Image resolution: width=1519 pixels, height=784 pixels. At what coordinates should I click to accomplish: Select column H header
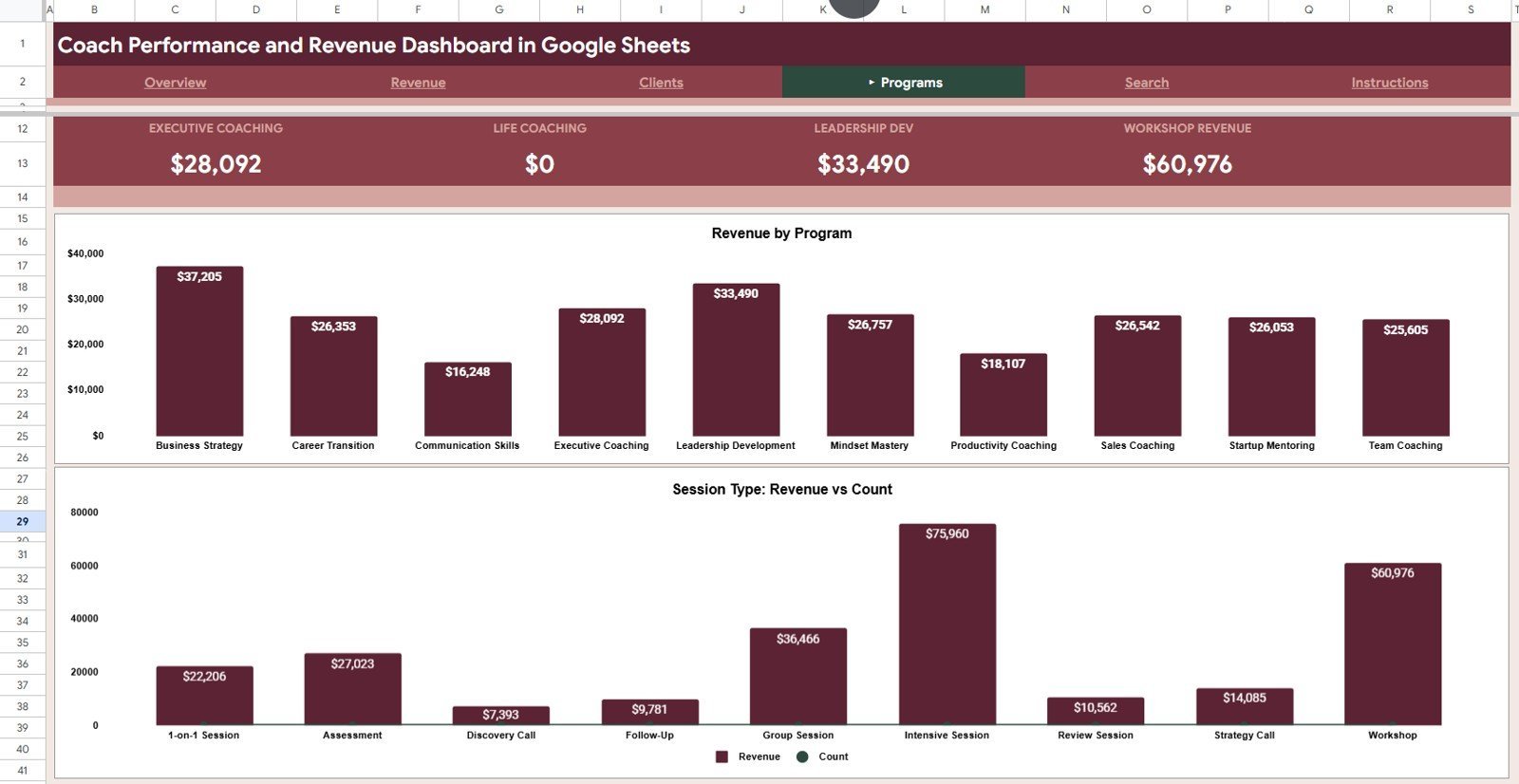click(x=580, y=9)
